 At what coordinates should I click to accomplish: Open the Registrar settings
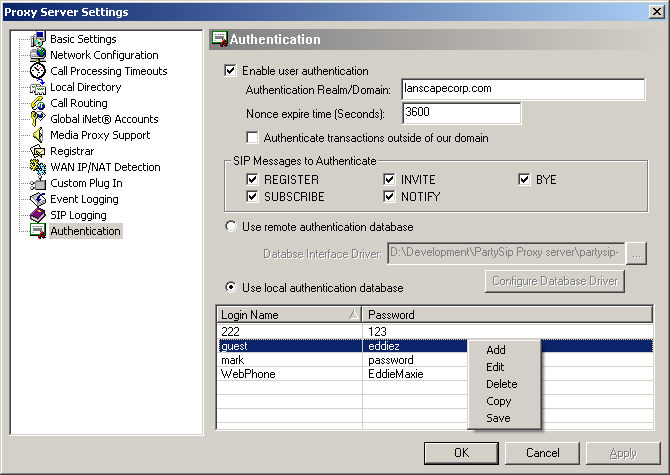[x=72, y=151]
